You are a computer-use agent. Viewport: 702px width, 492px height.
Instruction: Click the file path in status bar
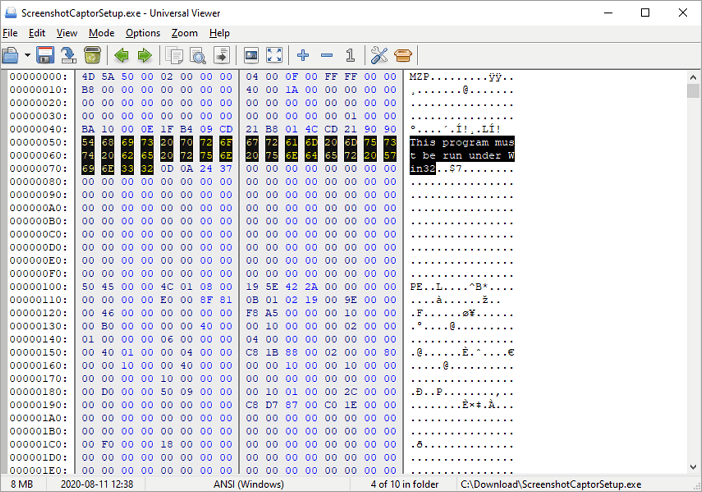[550, 484]
